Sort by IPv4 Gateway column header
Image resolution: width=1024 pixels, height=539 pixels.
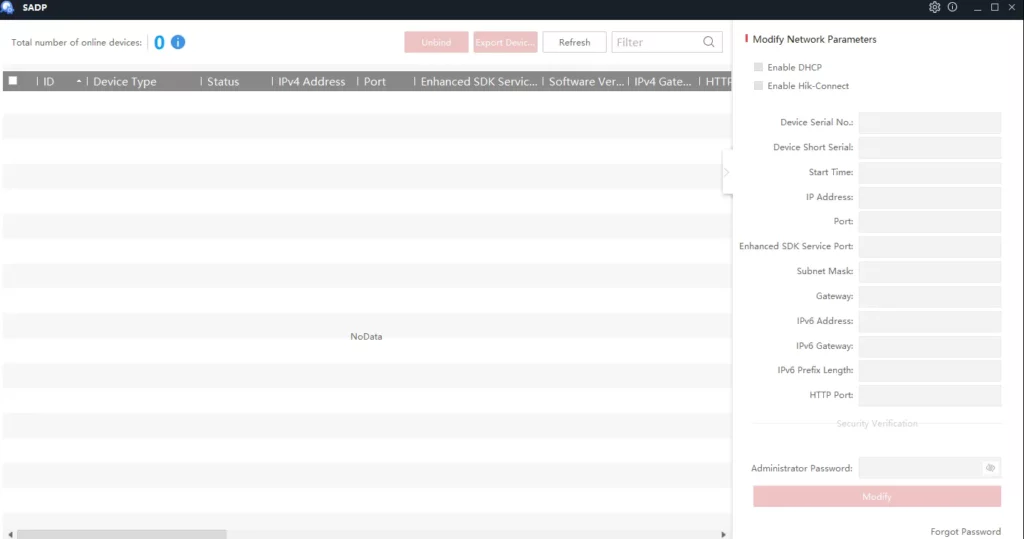point(663,81)
